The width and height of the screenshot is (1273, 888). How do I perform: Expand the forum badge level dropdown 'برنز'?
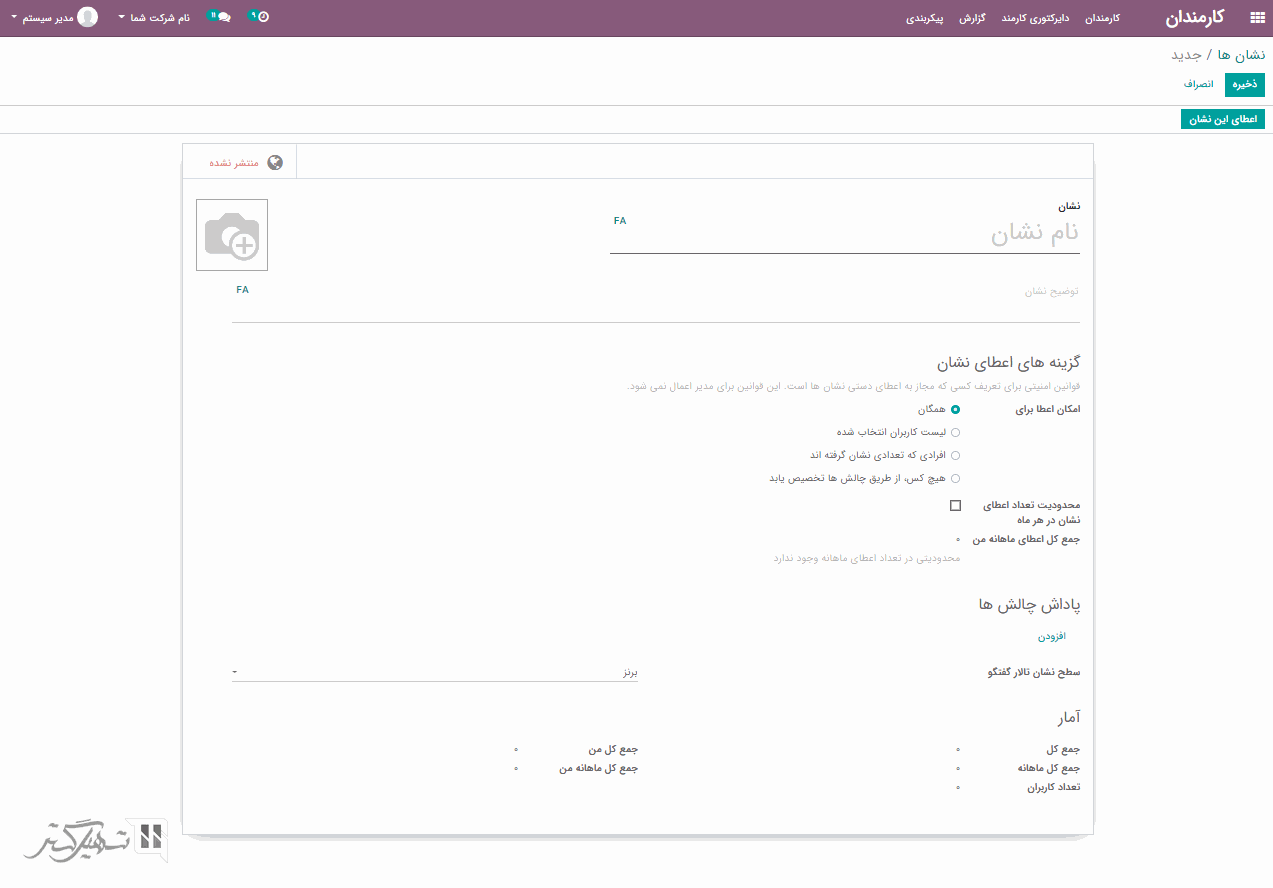[x=435, y=673]
